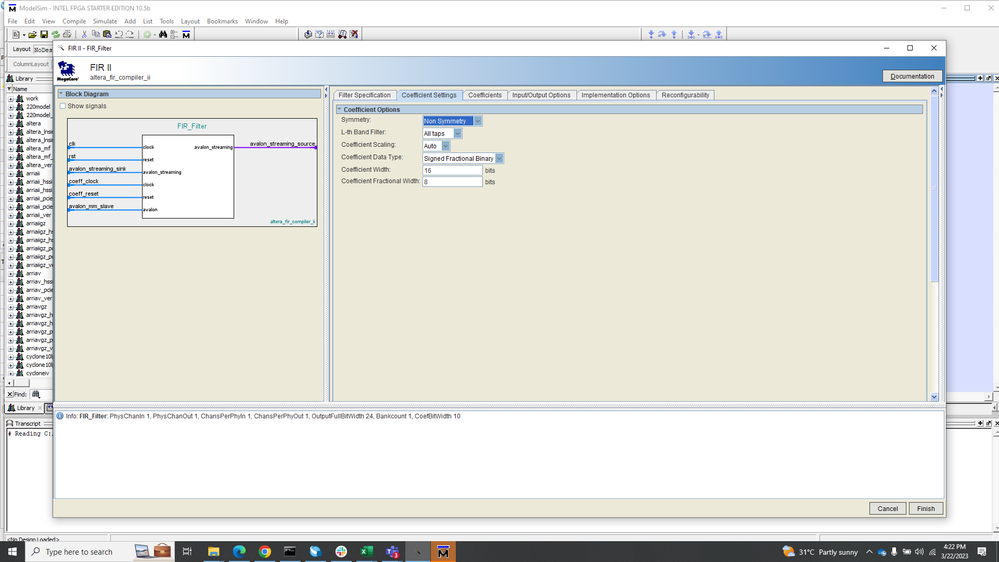Click the Paste clipboard icon

click(107, 34)
